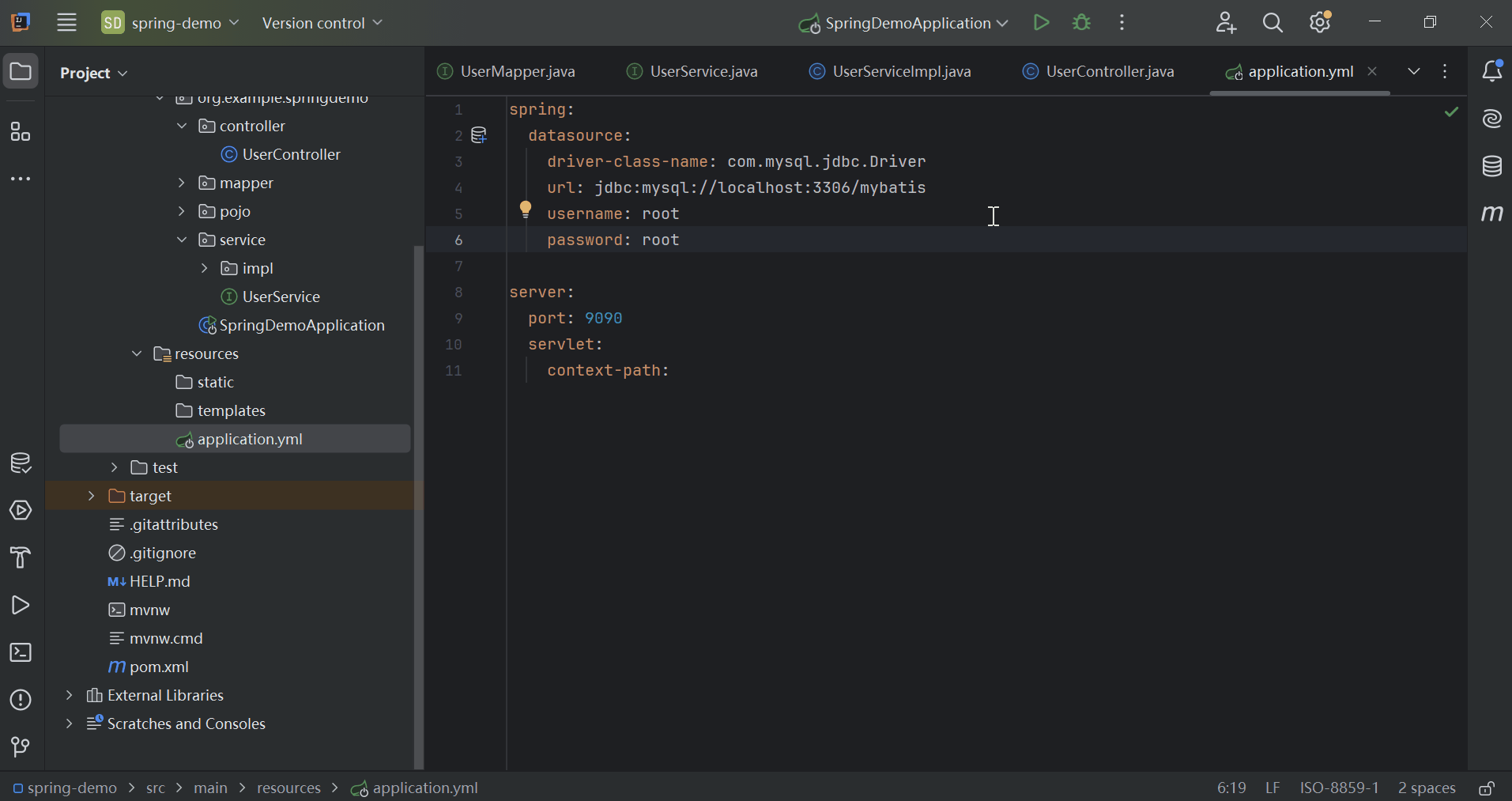Click the yellow intention light bulb
Viewport: 1512px width, 801px height.
[526, 210]
